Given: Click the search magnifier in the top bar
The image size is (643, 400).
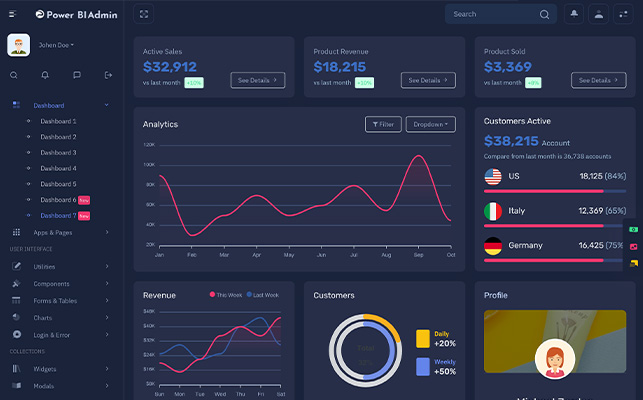Looking at the screenshot, I should click(544, 14).
